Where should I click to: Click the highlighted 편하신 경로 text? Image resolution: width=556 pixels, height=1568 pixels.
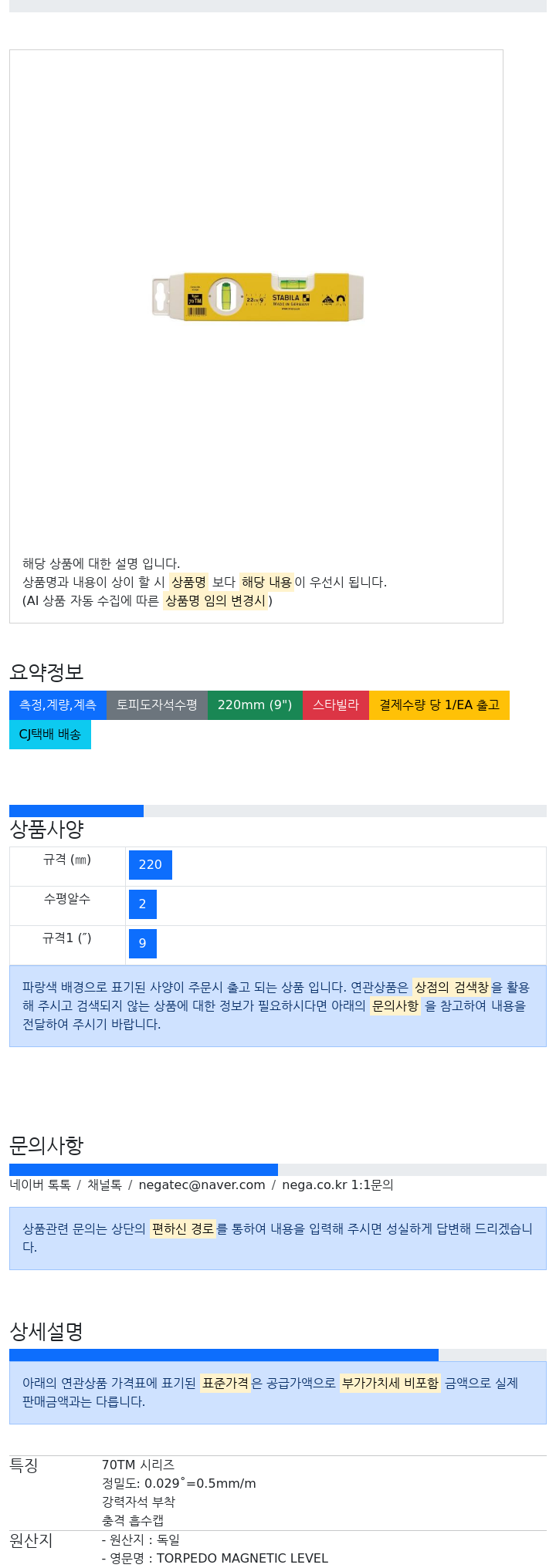point(183,1229)
